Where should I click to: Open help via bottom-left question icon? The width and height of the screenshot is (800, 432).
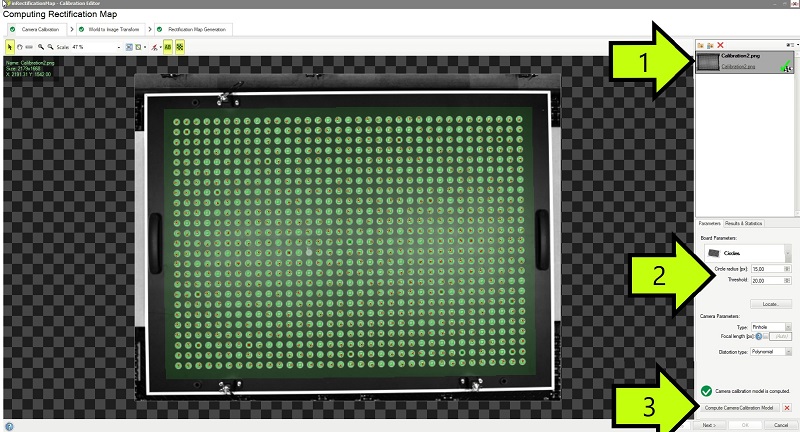(x=9, y=426)
